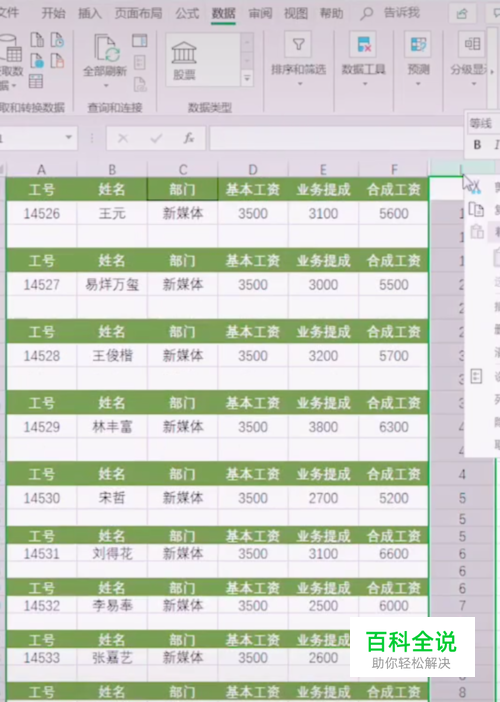Expand the 排序和筛选 group dropdown

tap(299, 84)
